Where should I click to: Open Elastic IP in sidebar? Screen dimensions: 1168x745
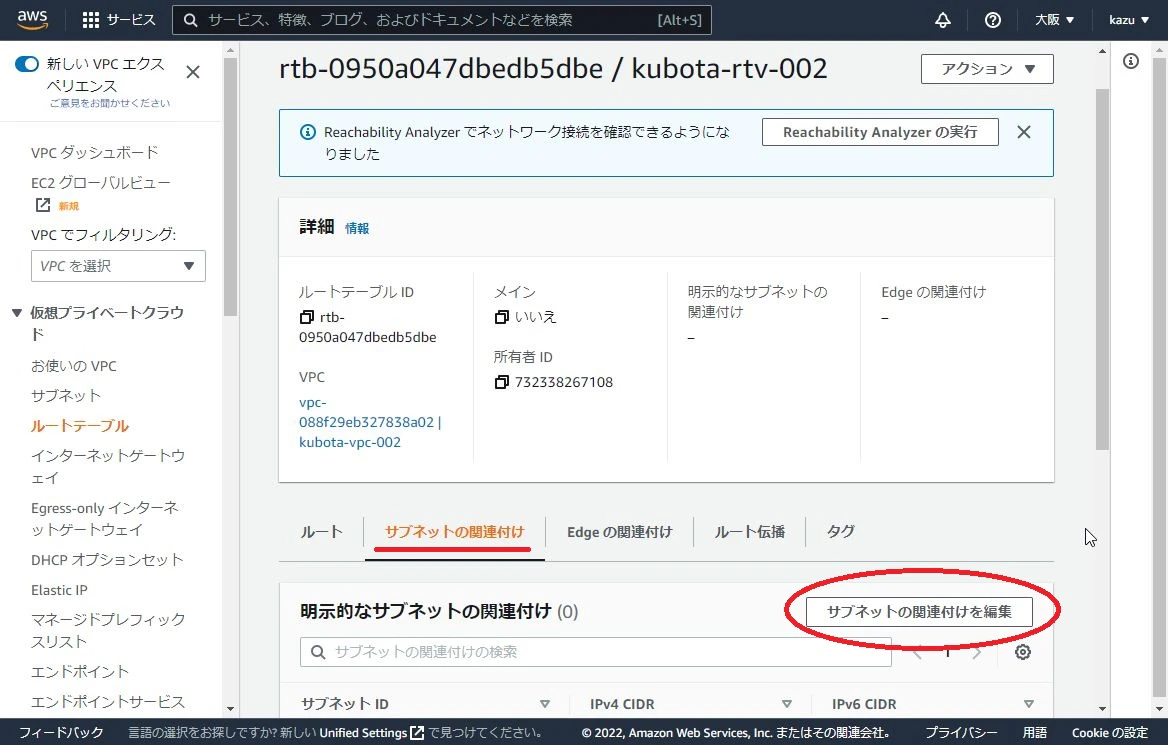tap(59, 590)
